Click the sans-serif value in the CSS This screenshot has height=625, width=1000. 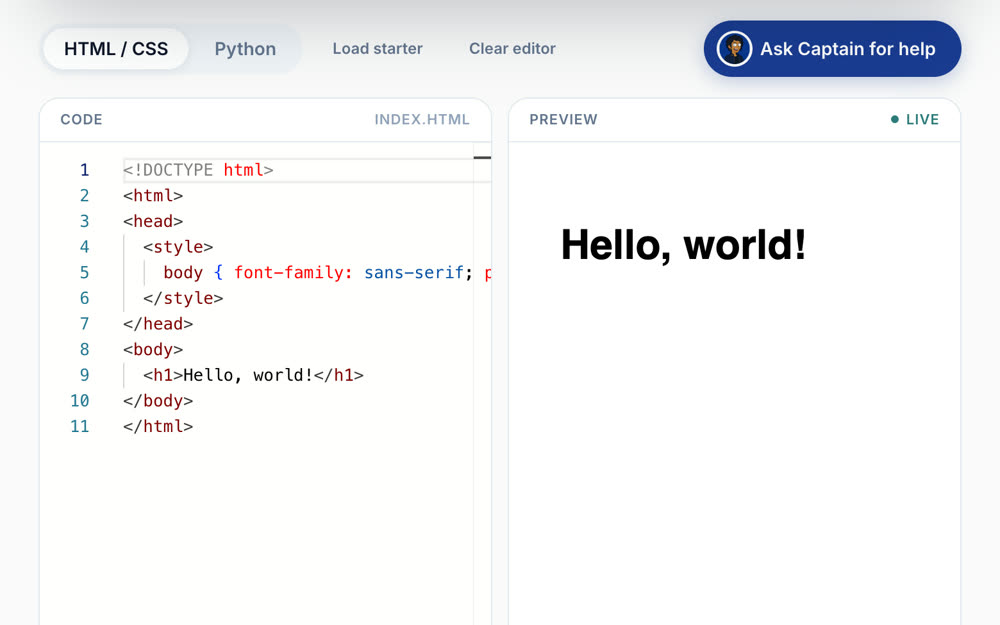point(414,272)
